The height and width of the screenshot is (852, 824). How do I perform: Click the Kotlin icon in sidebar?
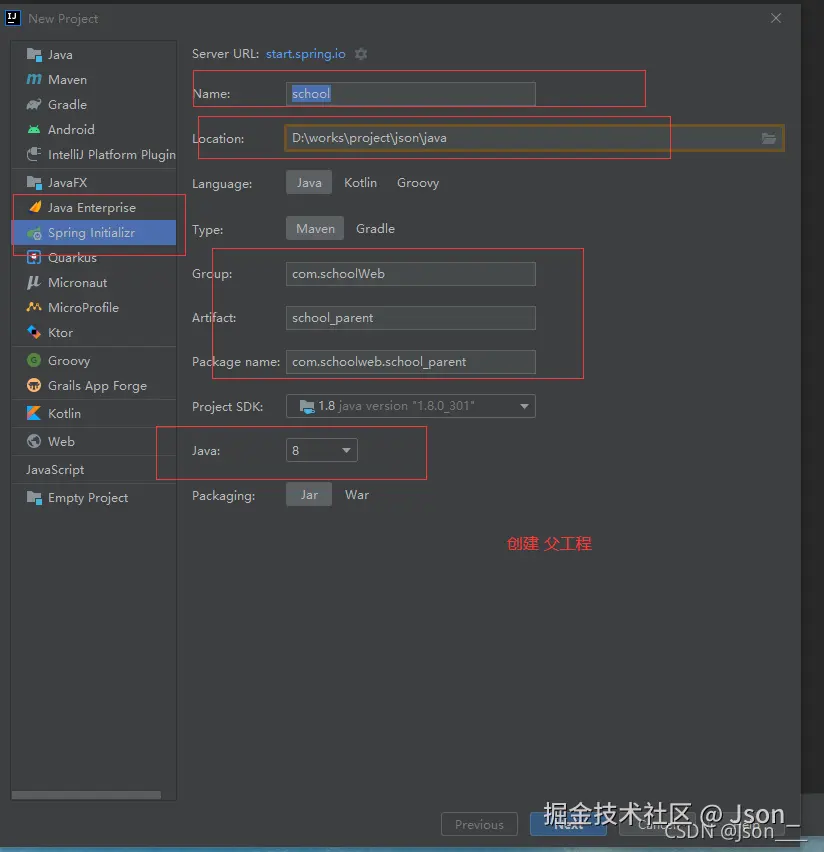pyautogui.click(x=34, y=413)
